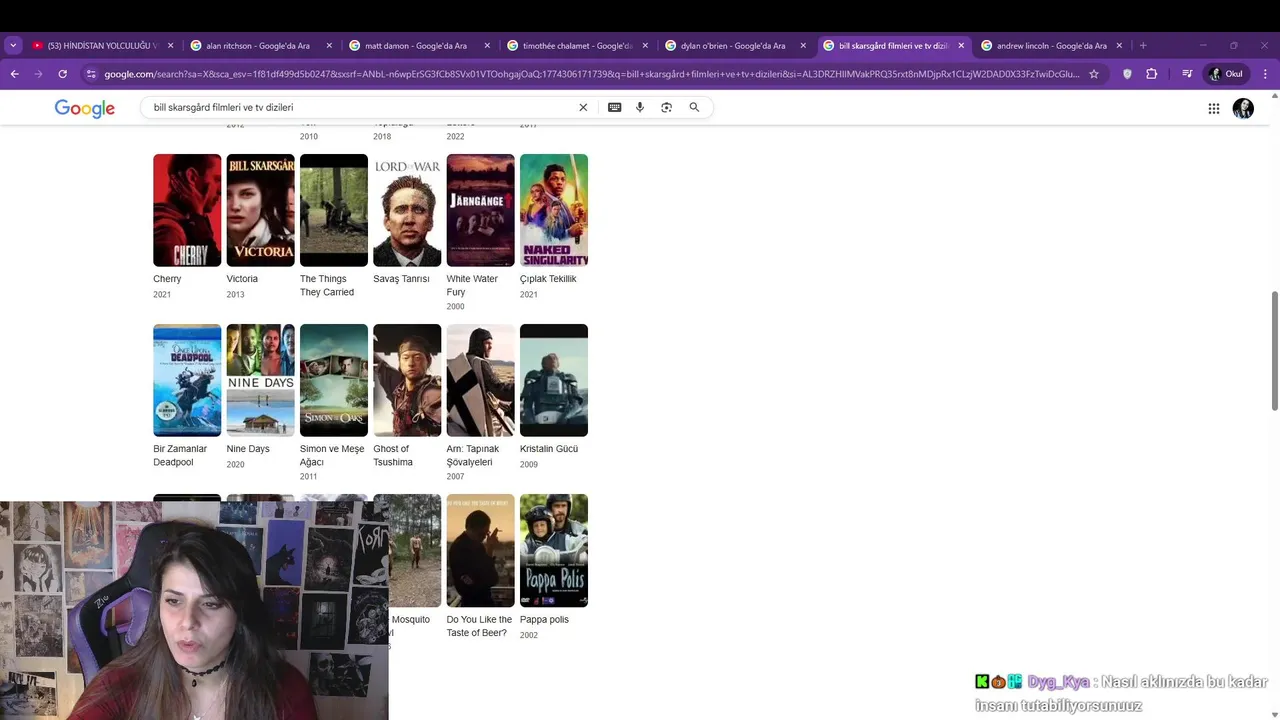
Task: Open the shield extension icon
Action: (1127, 74)
